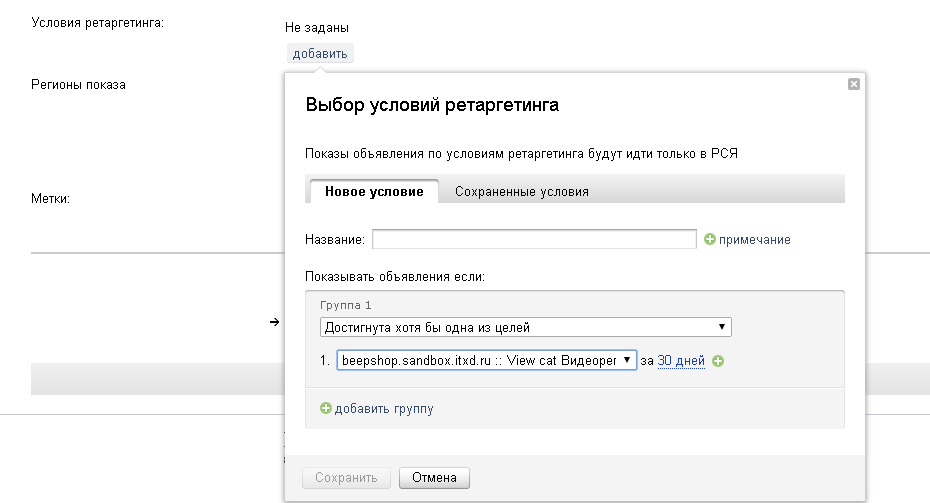Click the green plus icon beside примечание
930x503 pixels.
click(710, 239)
